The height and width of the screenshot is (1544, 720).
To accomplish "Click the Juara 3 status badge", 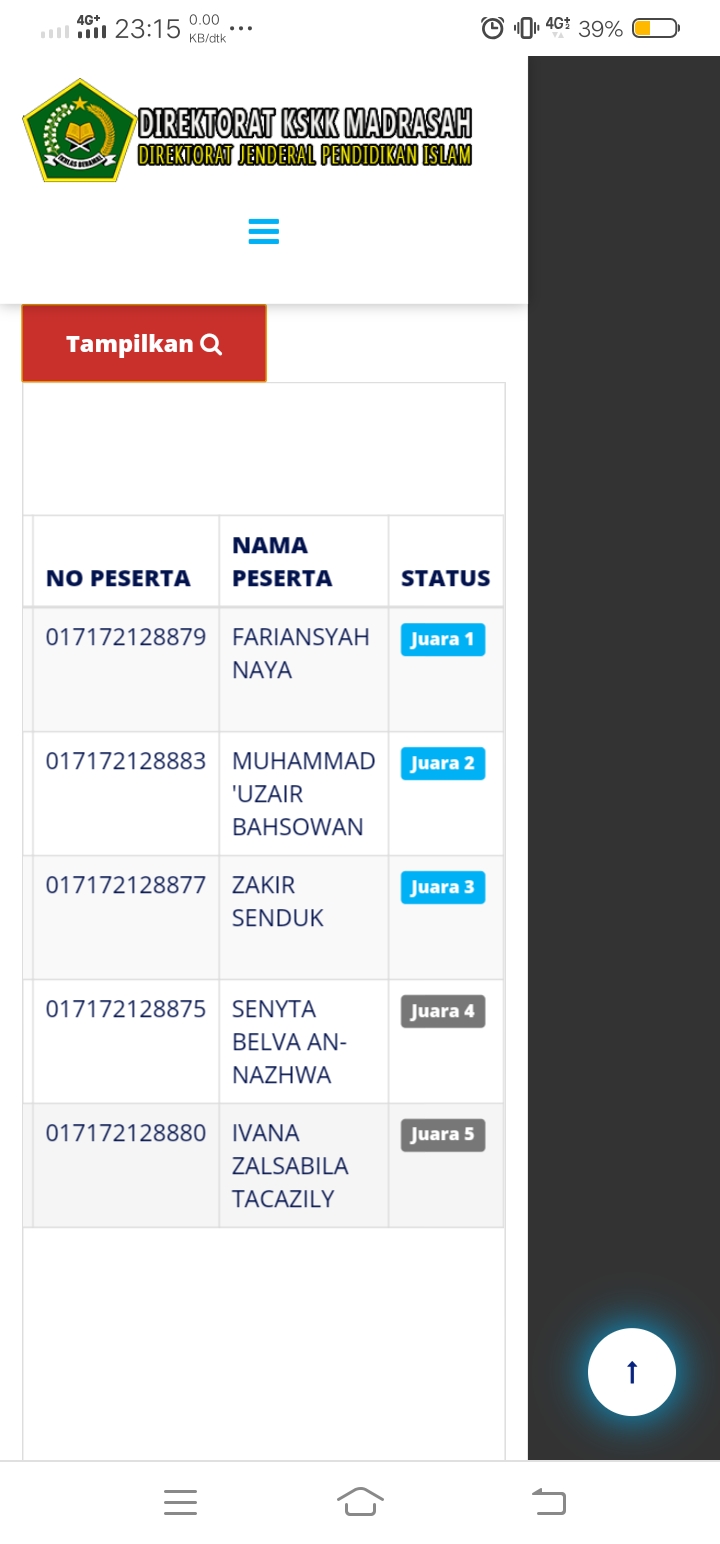I will 442,888.
